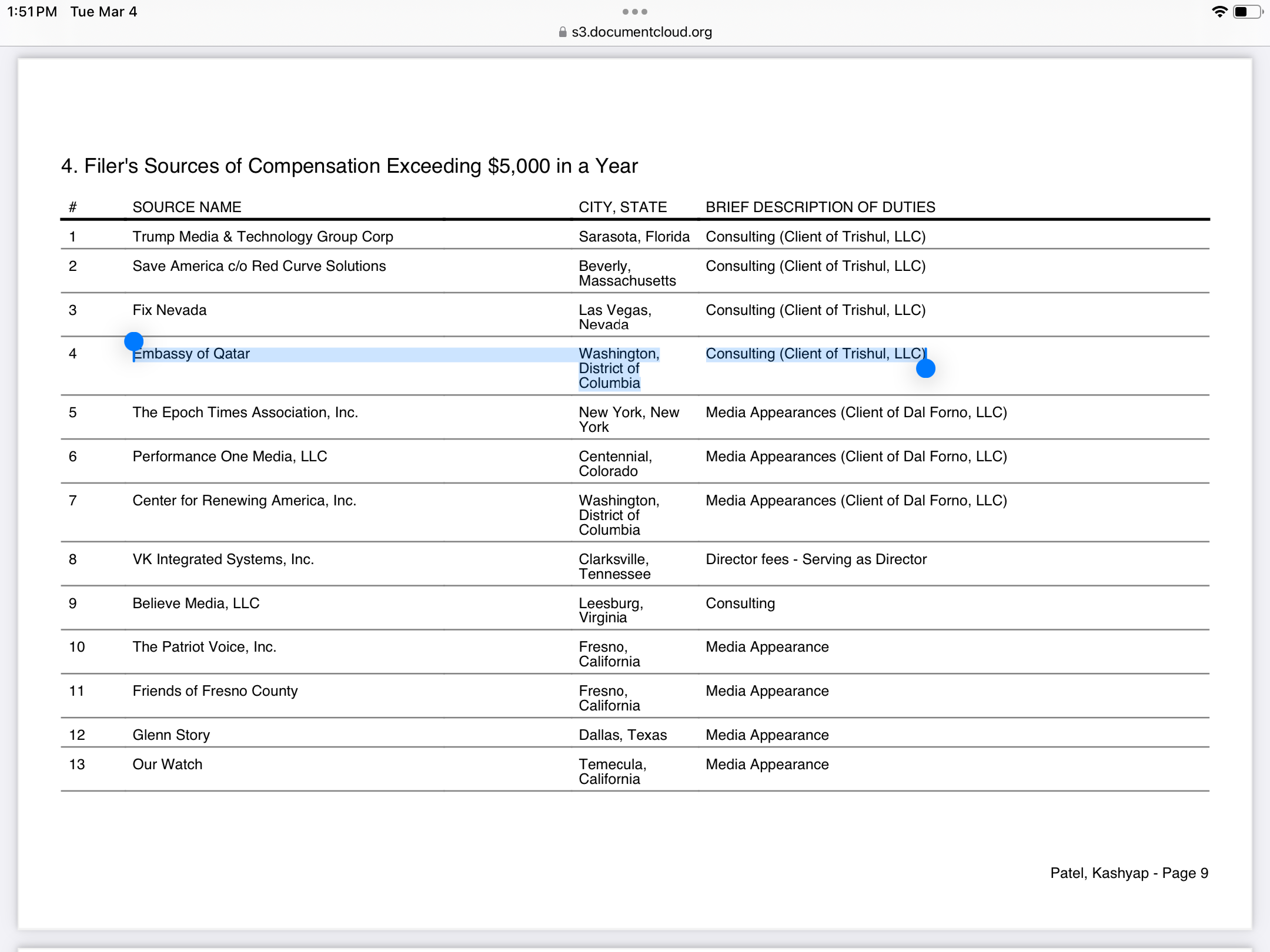Click the section heading about Filer's Sources
The height and width of the screenshot is (952, 1270).
click(x=349, y=166)
